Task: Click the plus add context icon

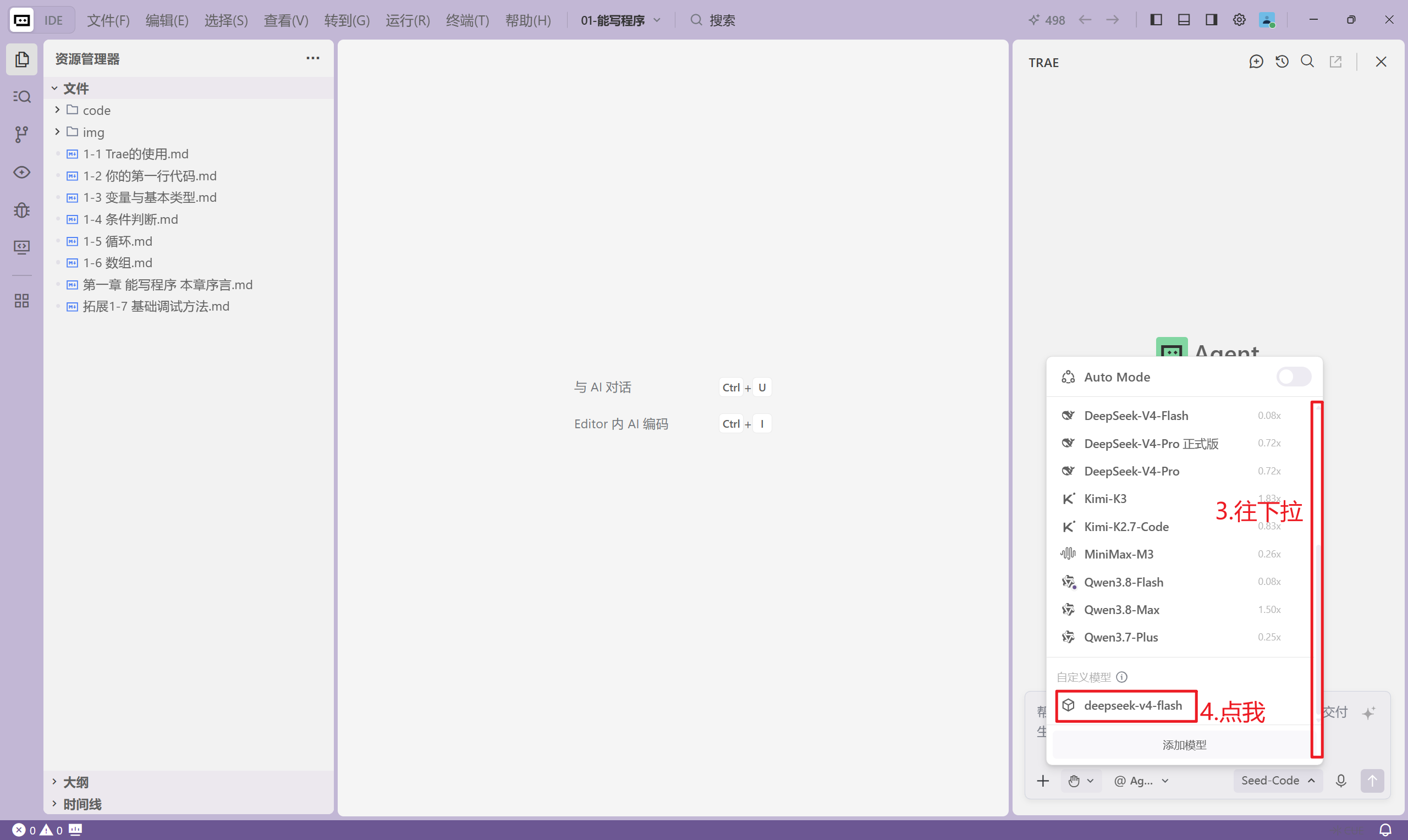Action: (x=1043, y=781)
